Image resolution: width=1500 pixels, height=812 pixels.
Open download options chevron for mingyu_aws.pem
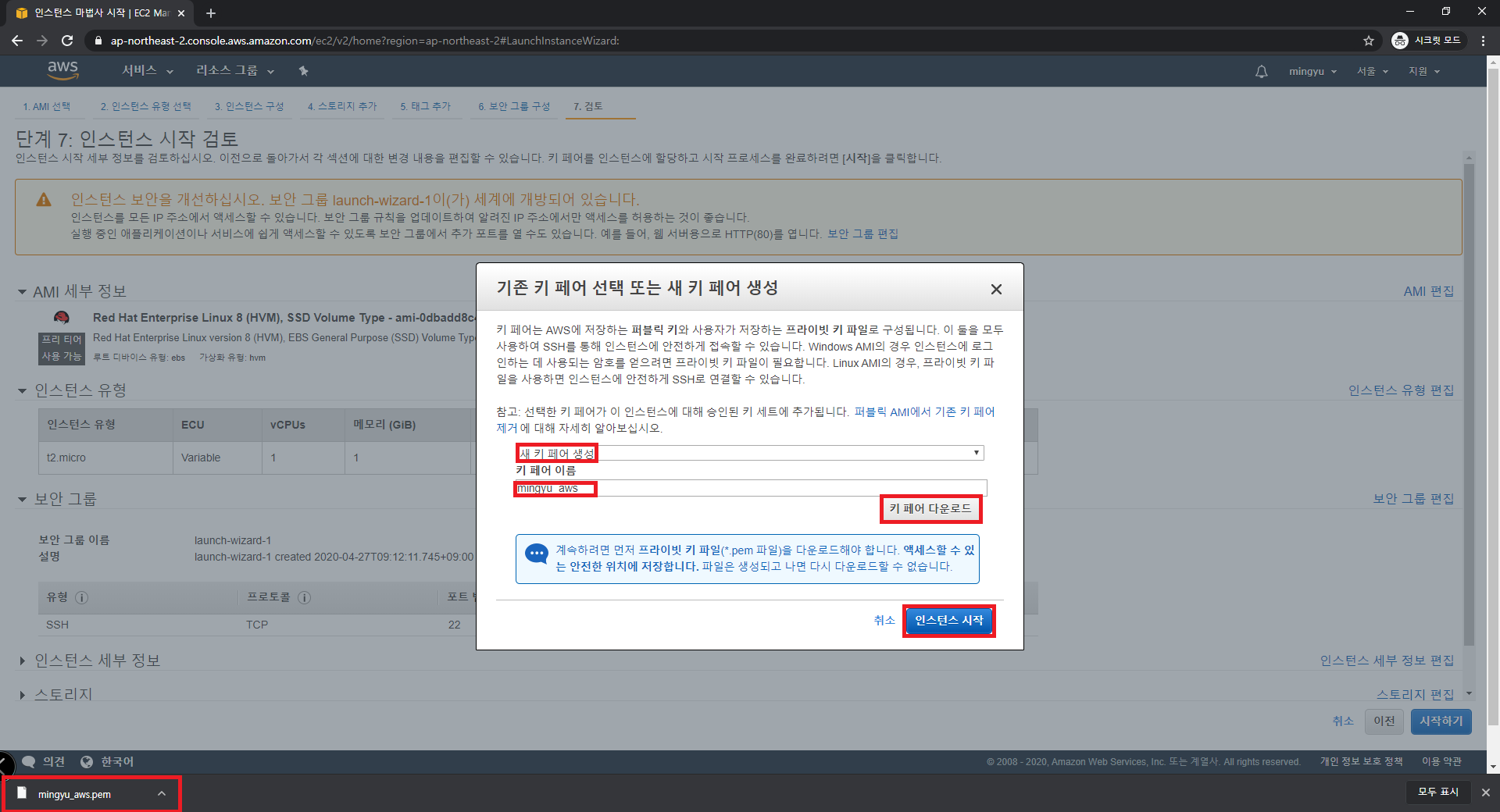tap(162, 793)
